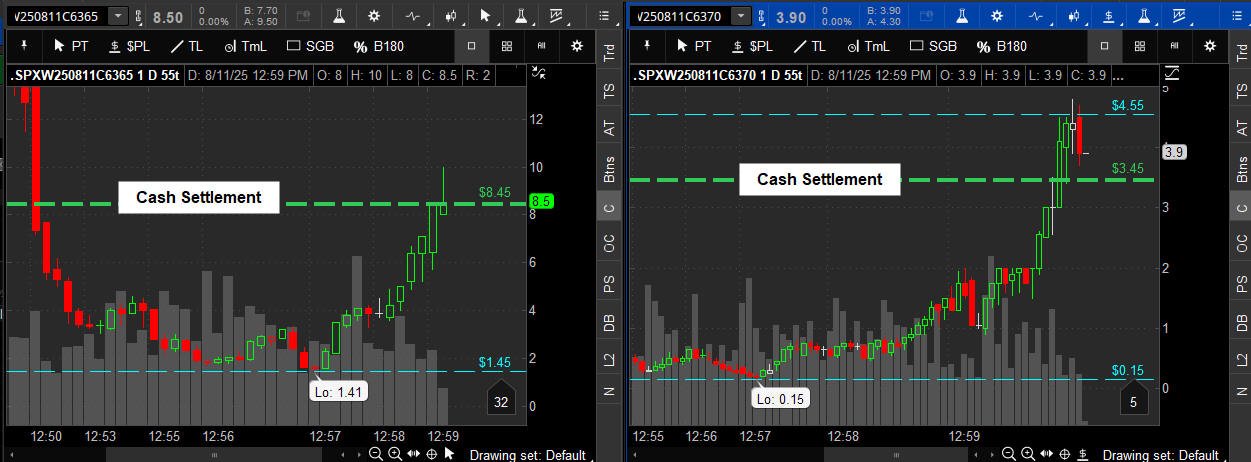This screenshot has width=1251, height=462.
Task: Click the $8.45 Cash Settlement price line label
Action: [x=495, y=192]
